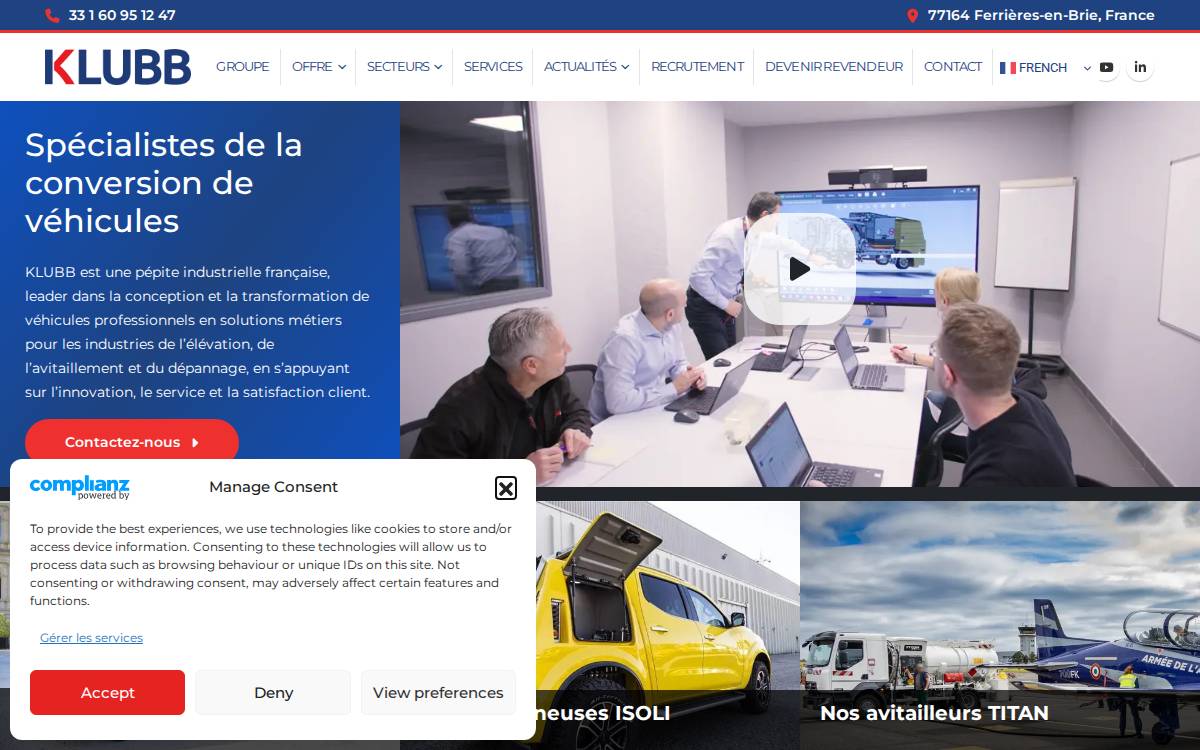Deny cookies in consent dialog
1200x750 pixels.
tap(273, 692)
